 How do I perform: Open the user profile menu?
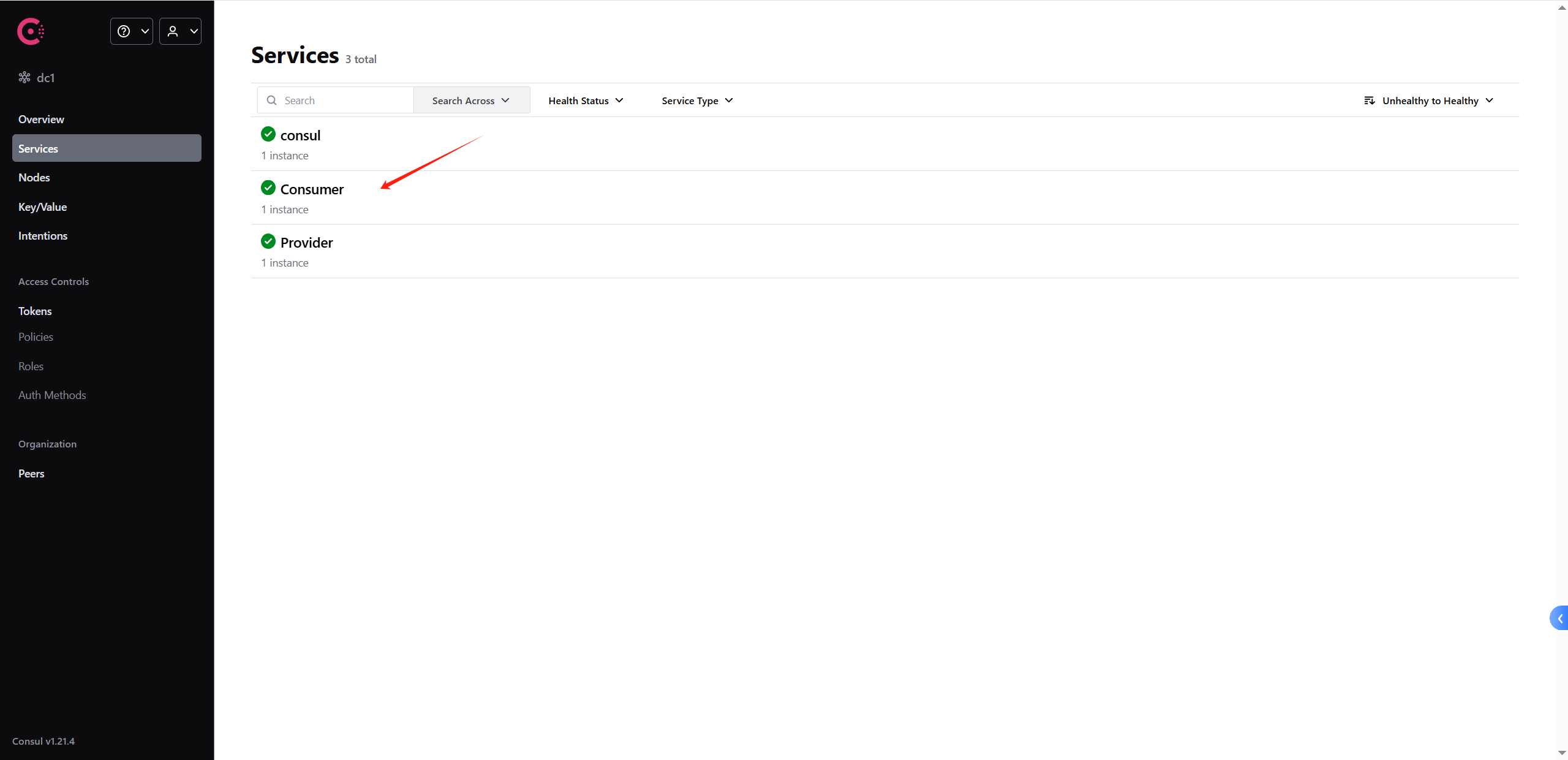180,31
